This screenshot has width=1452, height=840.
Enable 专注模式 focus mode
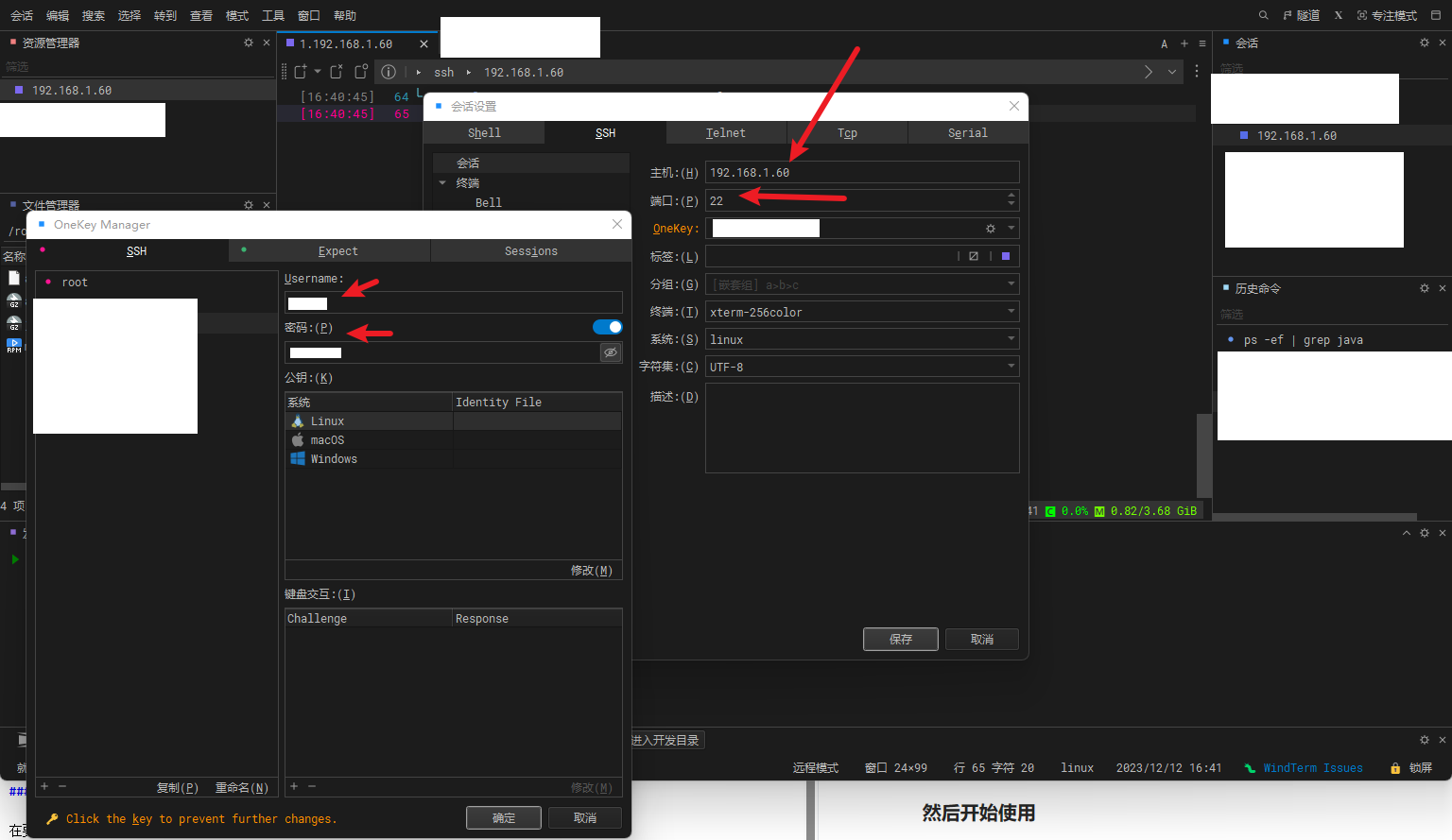(x=1387, y=15)
